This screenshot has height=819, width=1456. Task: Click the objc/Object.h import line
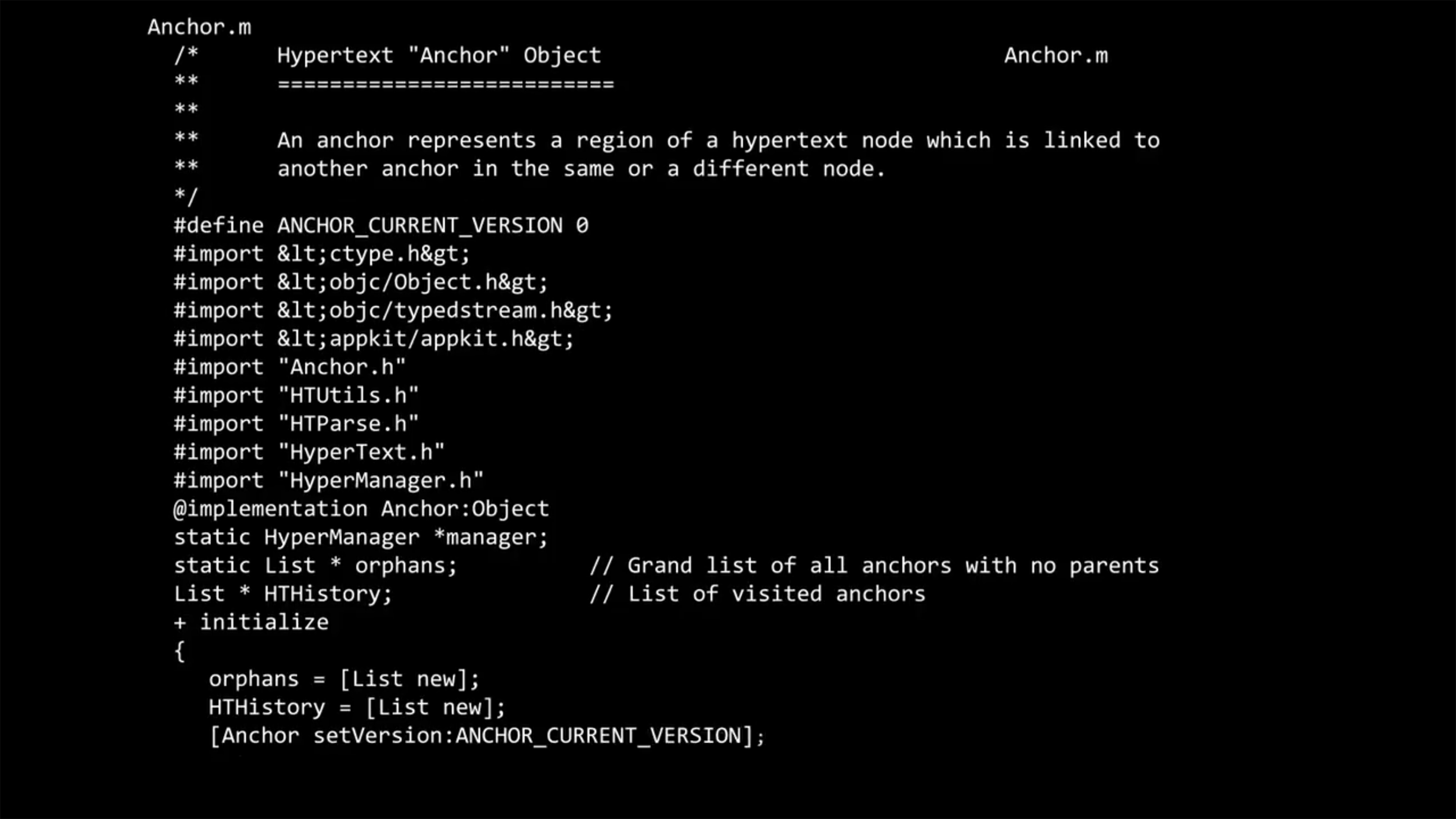[361, 282]
